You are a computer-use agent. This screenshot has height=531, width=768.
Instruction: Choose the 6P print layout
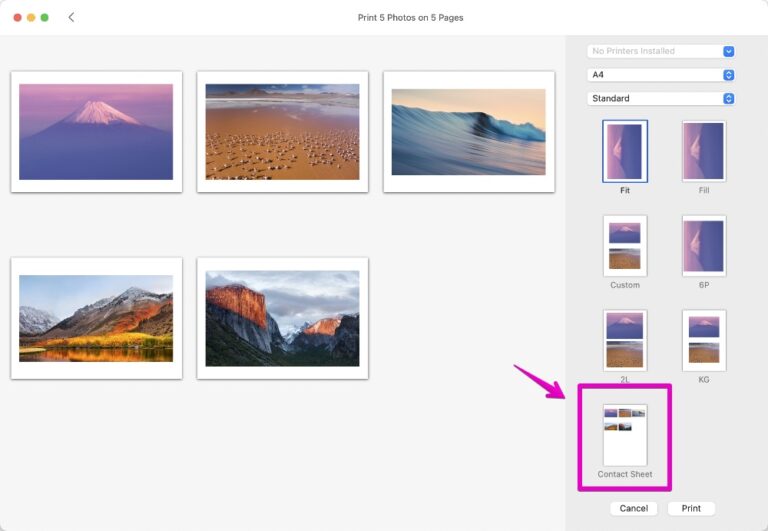(x=704, y=246)
